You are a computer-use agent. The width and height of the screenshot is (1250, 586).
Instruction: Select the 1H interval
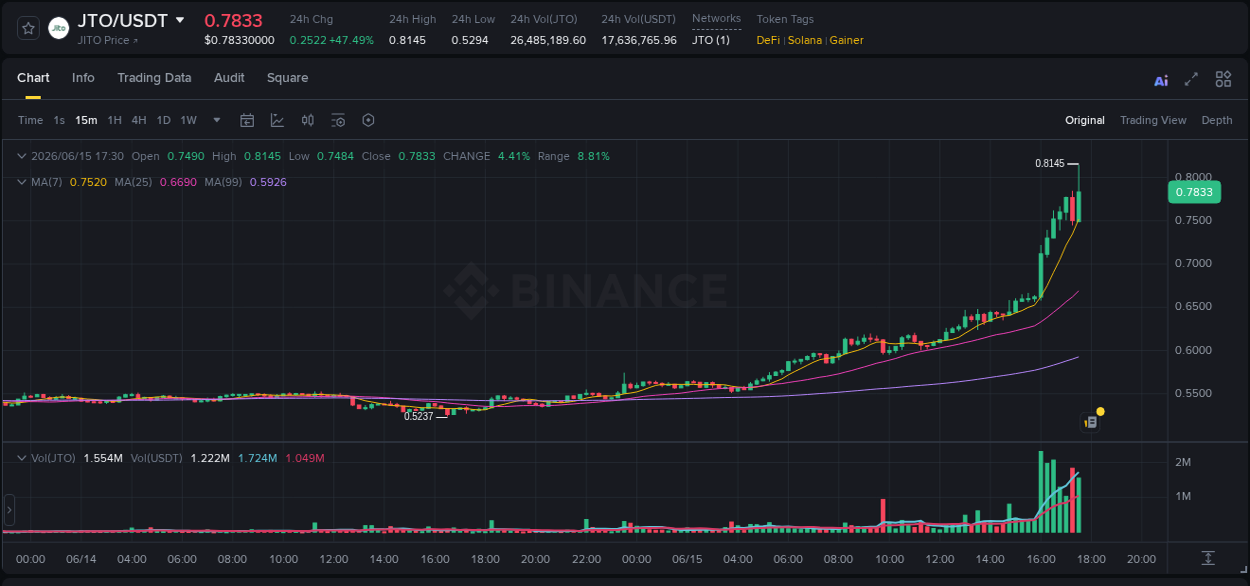pyautogui.click(x=114, y=120)
